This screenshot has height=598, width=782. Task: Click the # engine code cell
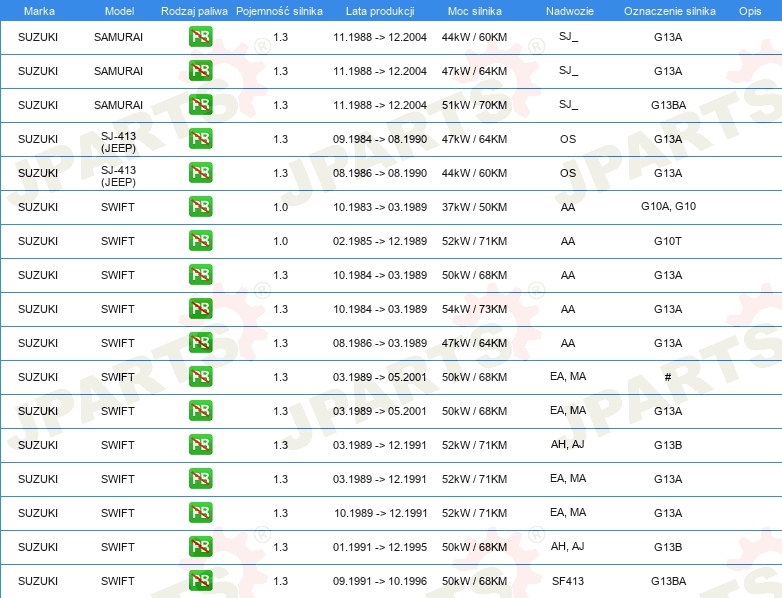click(668, 377)
